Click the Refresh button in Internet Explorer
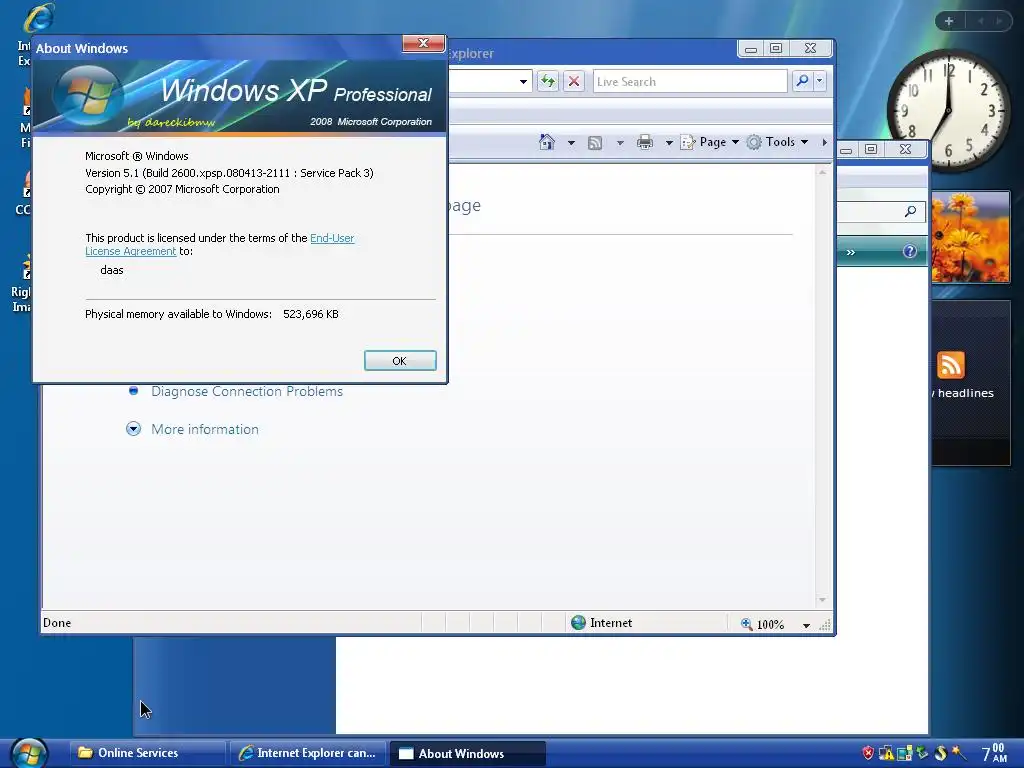This screenshot has height=768, width=1024. 548,82
